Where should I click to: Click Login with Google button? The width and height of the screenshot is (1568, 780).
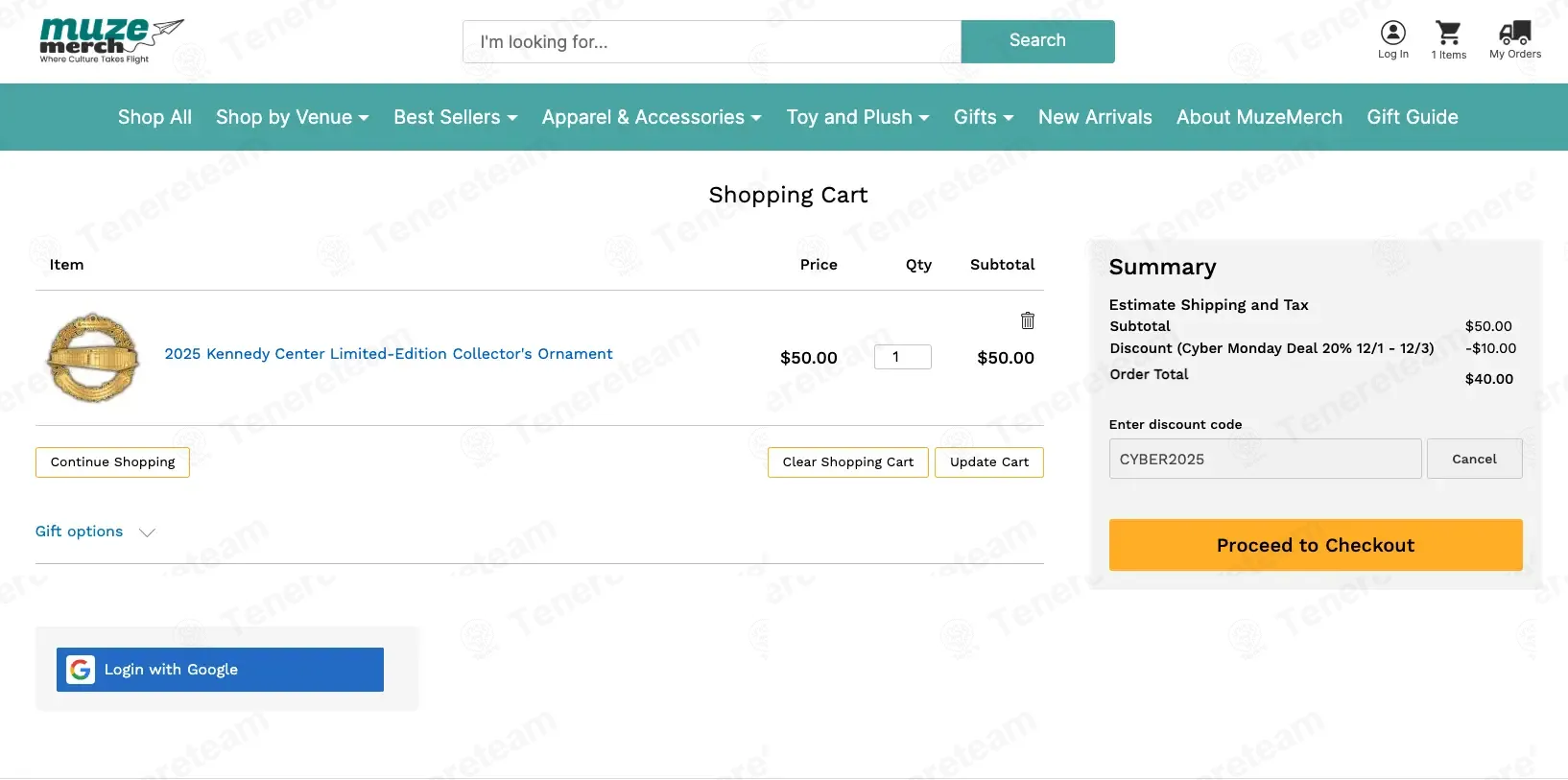coord(220,670)
